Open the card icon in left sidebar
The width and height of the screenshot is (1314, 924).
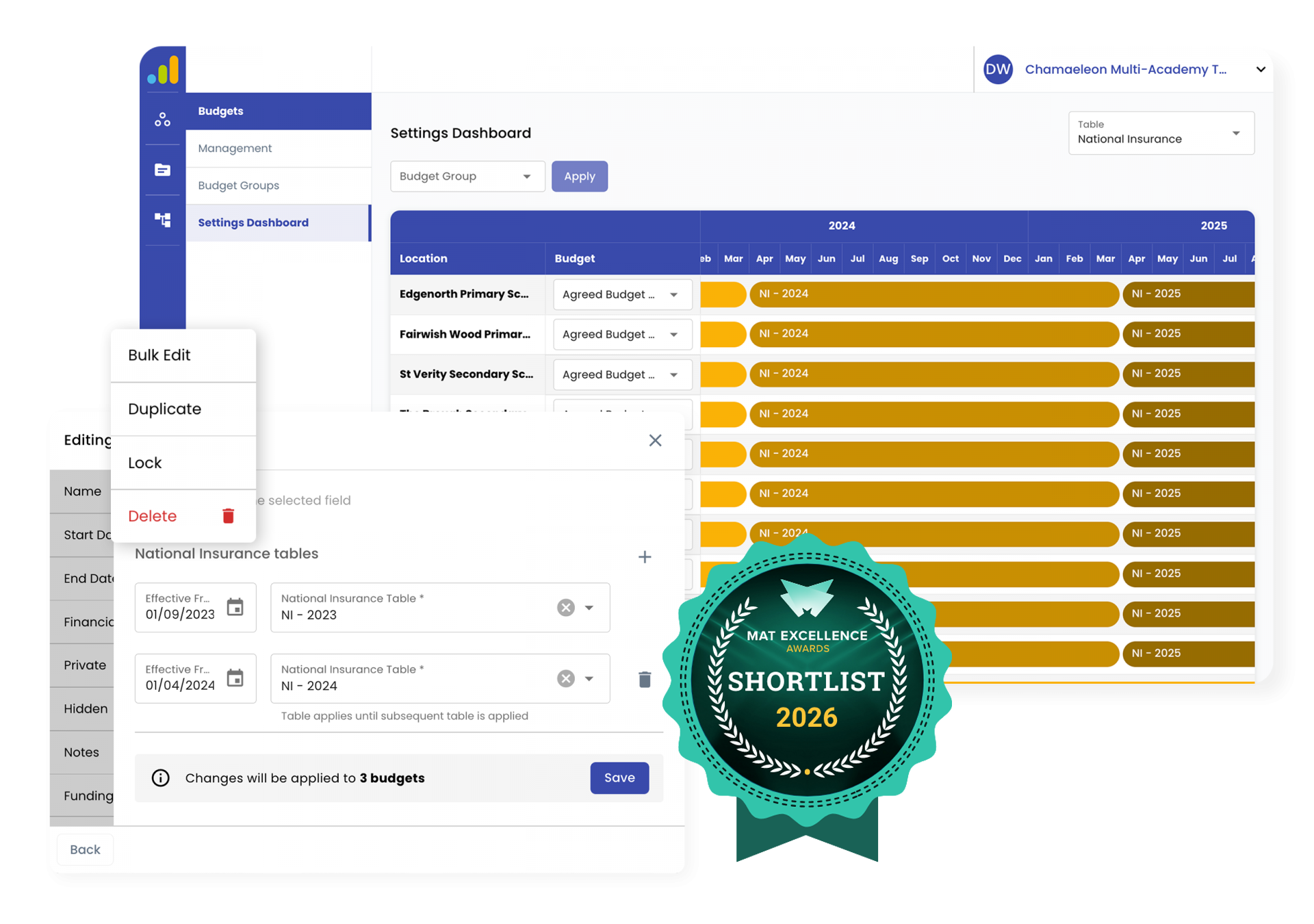(x=162, y=170)
